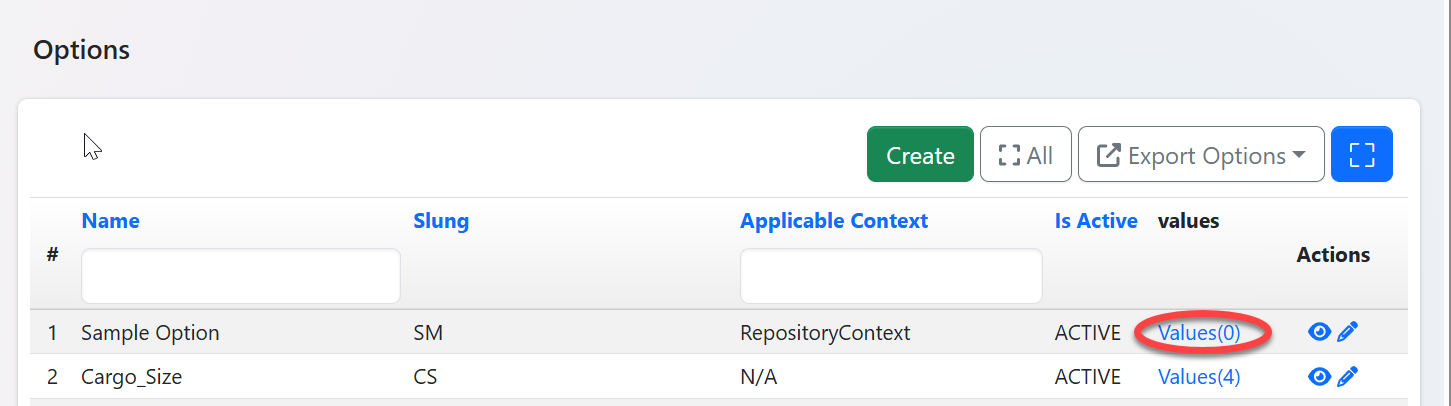Viewport: 1451px width, 406px height.
Task: Edit Cargo_Size using the pencil icon
Action: (1348, 376)
